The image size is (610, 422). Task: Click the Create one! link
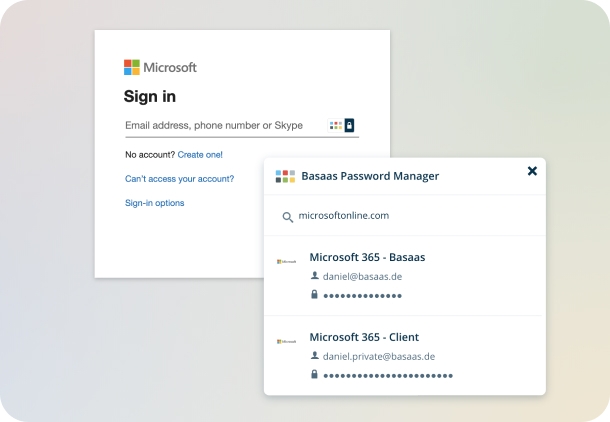tap(200, 155)
